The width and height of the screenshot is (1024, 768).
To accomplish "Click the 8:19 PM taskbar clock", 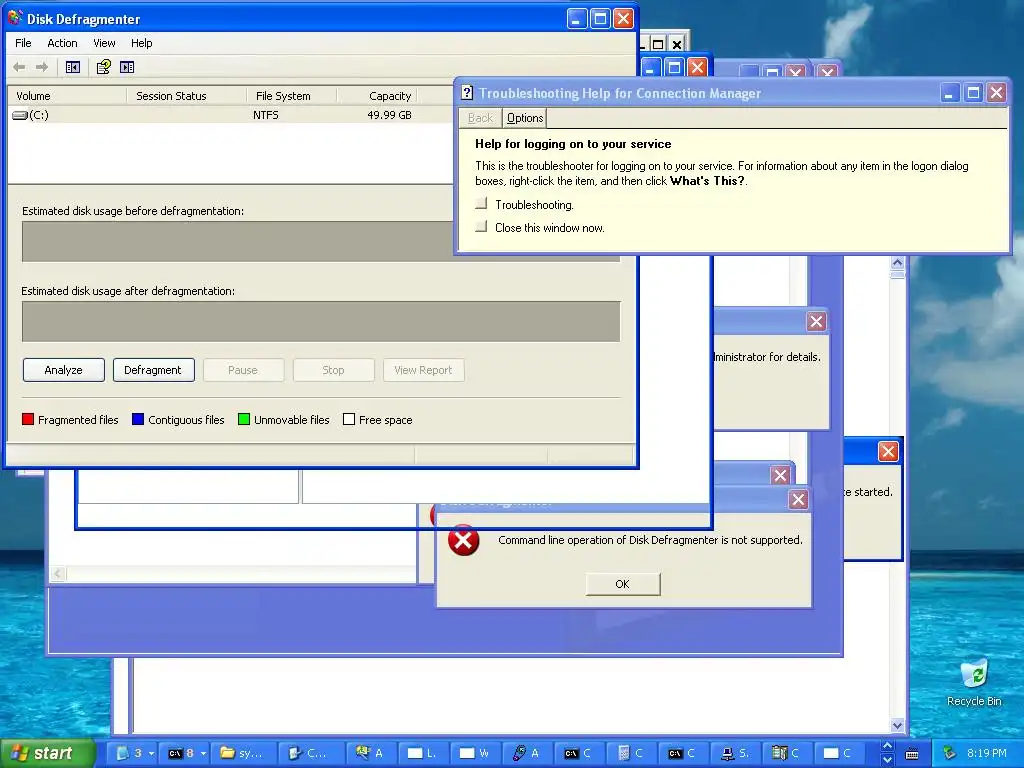I will coord(987,753).
